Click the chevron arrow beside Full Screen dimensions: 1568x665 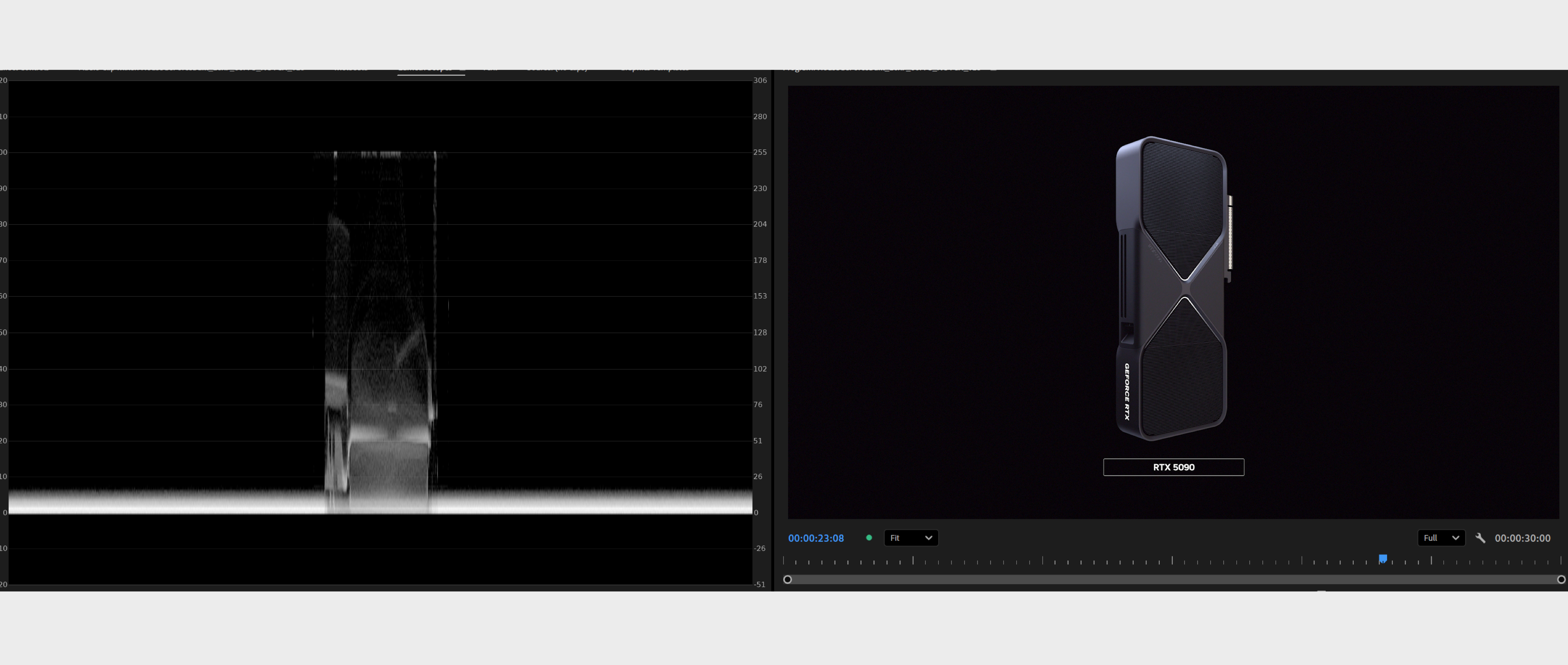pos(1455,538)
